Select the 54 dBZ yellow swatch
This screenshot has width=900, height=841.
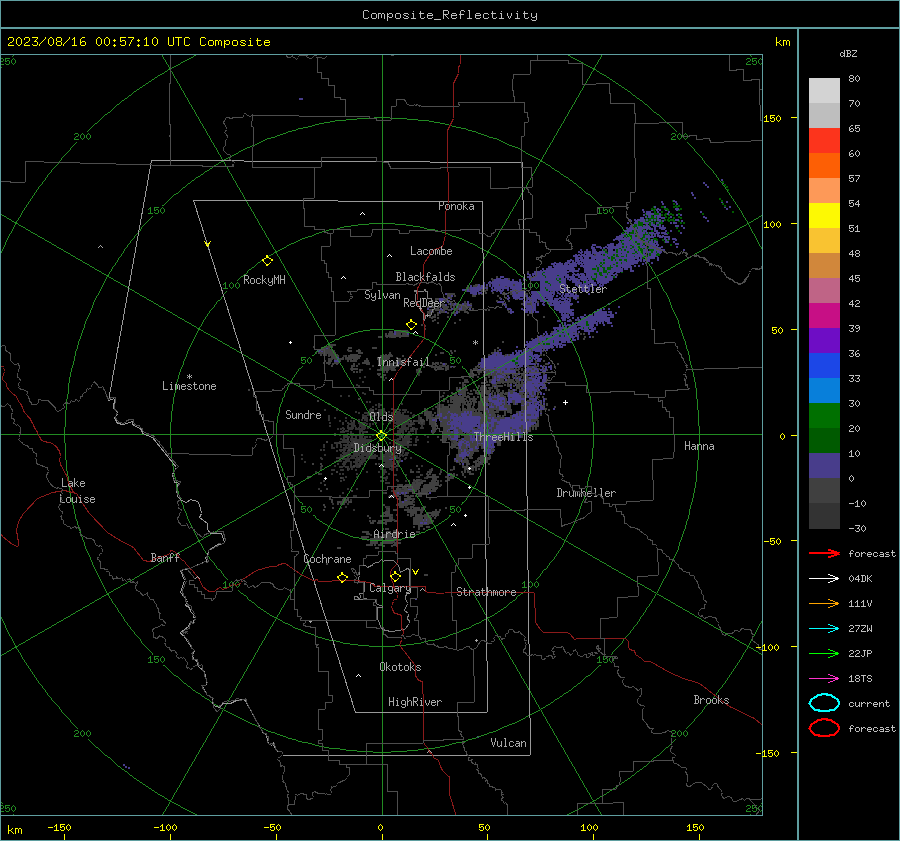[824, 216]
